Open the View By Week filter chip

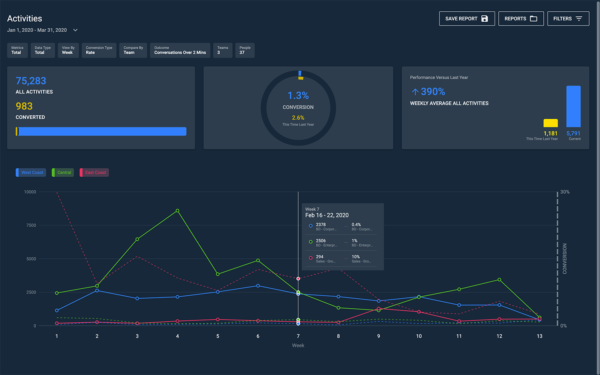click(68, 50)
